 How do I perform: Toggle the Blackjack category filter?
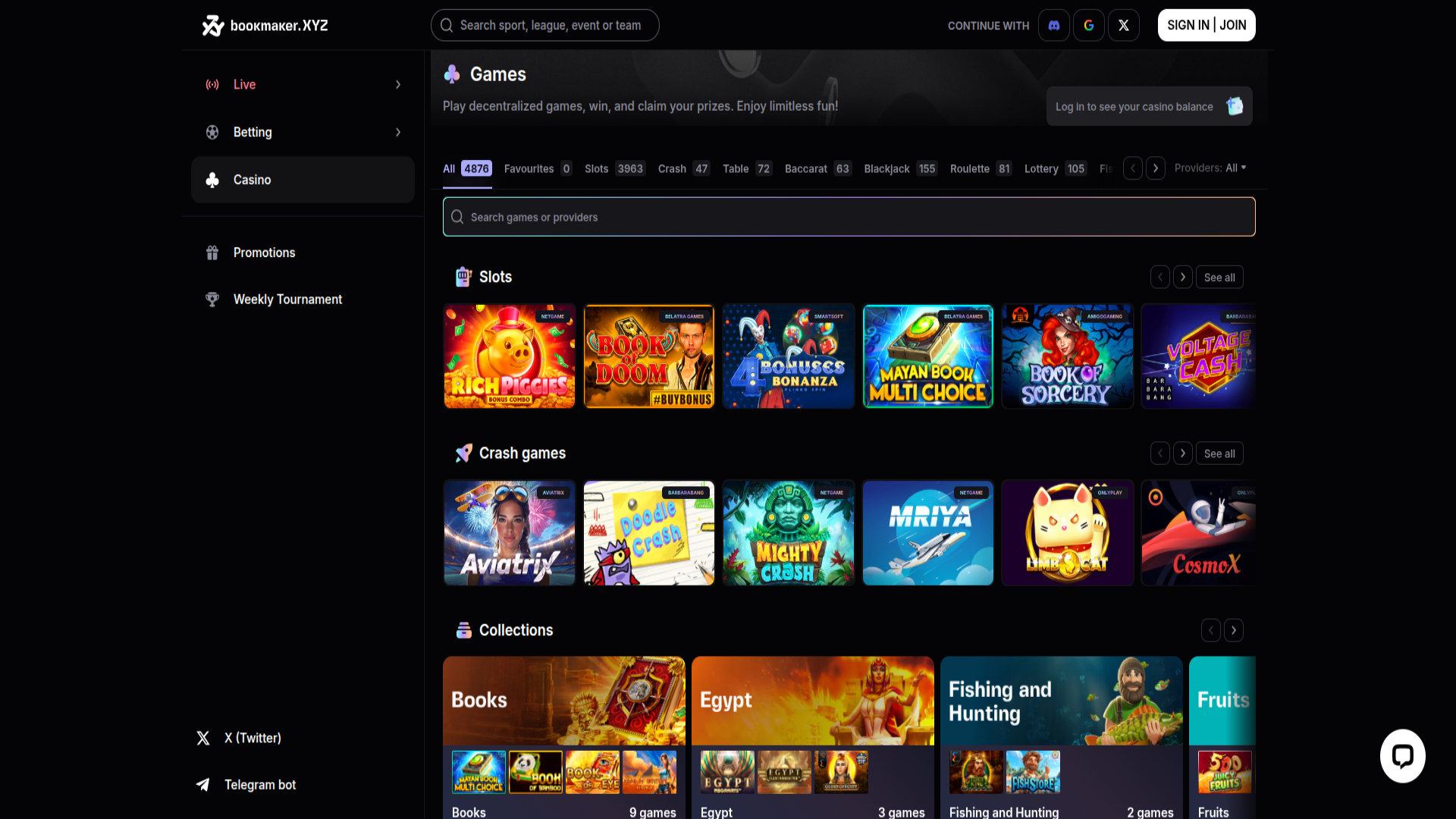point(886,168)
